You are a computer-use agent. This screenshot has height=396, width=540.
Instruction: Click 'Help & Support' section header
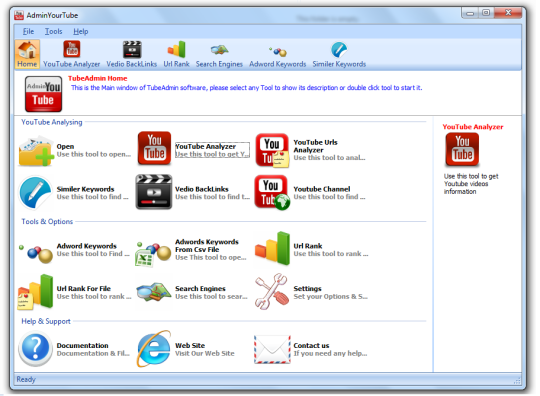coord(46,321)
